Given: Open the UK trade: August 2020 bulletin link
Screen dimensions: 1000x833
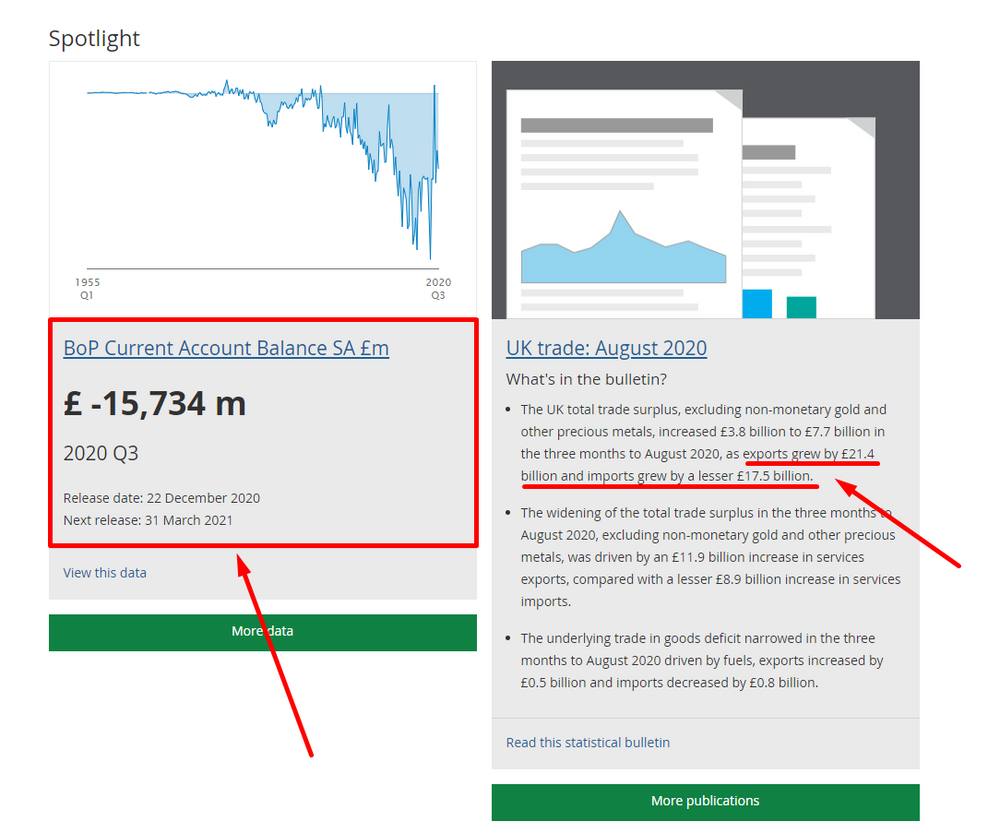Looking at the screenshot, I should (606, 348).
